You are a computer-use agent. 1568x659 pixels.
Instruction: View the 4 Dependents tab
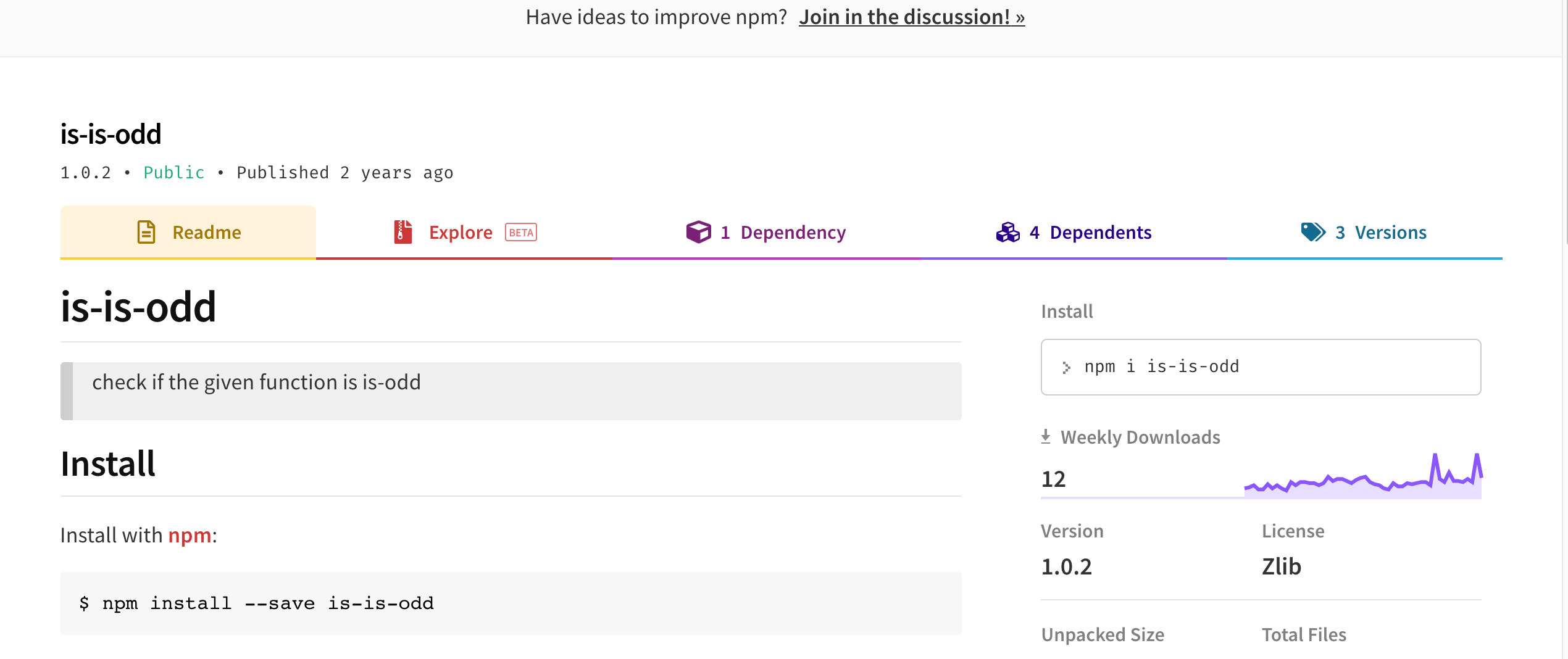pyautogui.click(x=1074, y=232)
